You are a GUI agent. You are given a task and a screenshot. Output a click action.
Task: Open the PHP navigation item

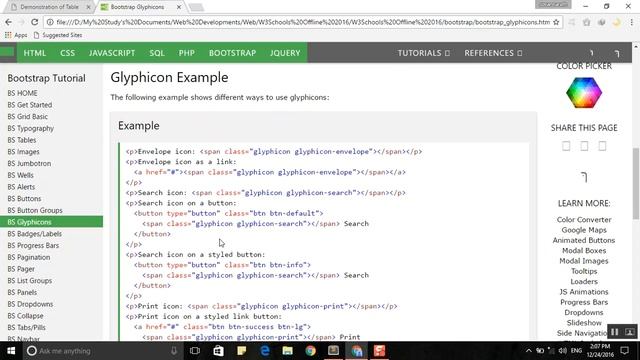[187, 53]
